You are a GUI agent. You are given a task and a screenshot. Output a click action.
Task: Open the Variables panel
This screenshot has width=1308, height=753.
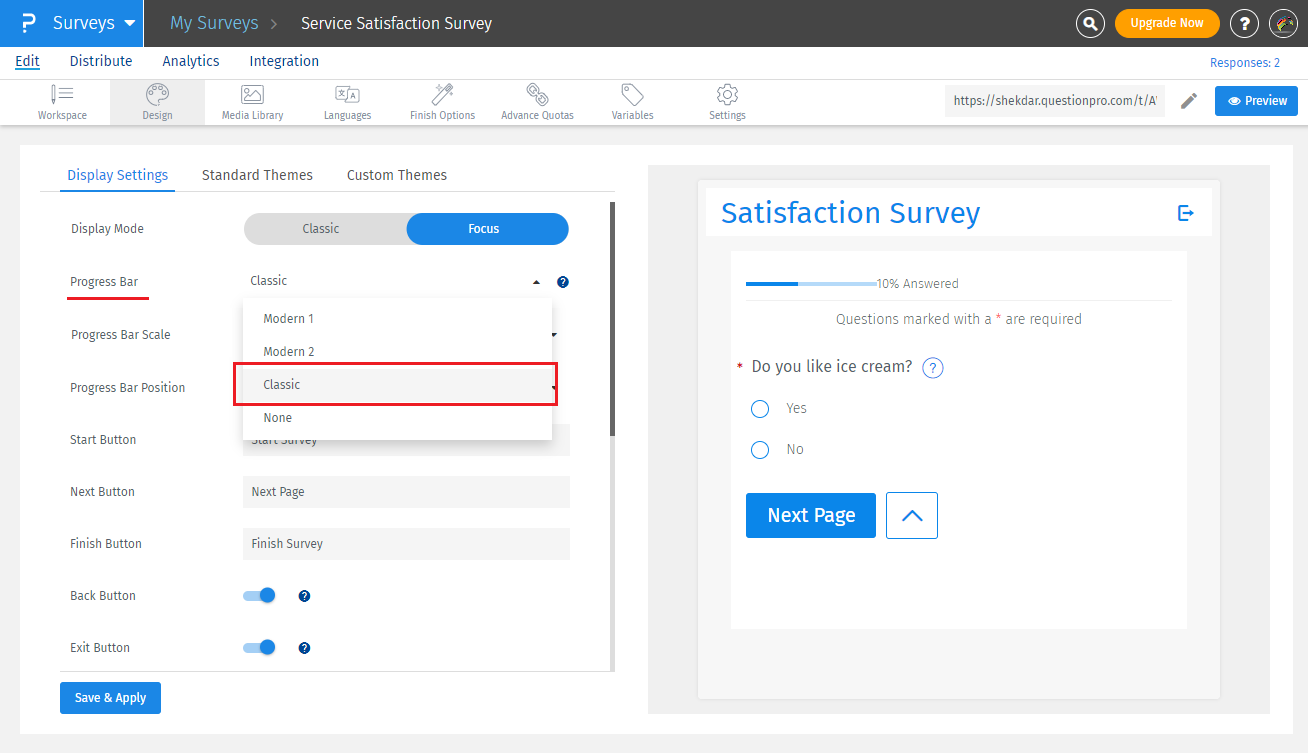[x=631, y=101]
